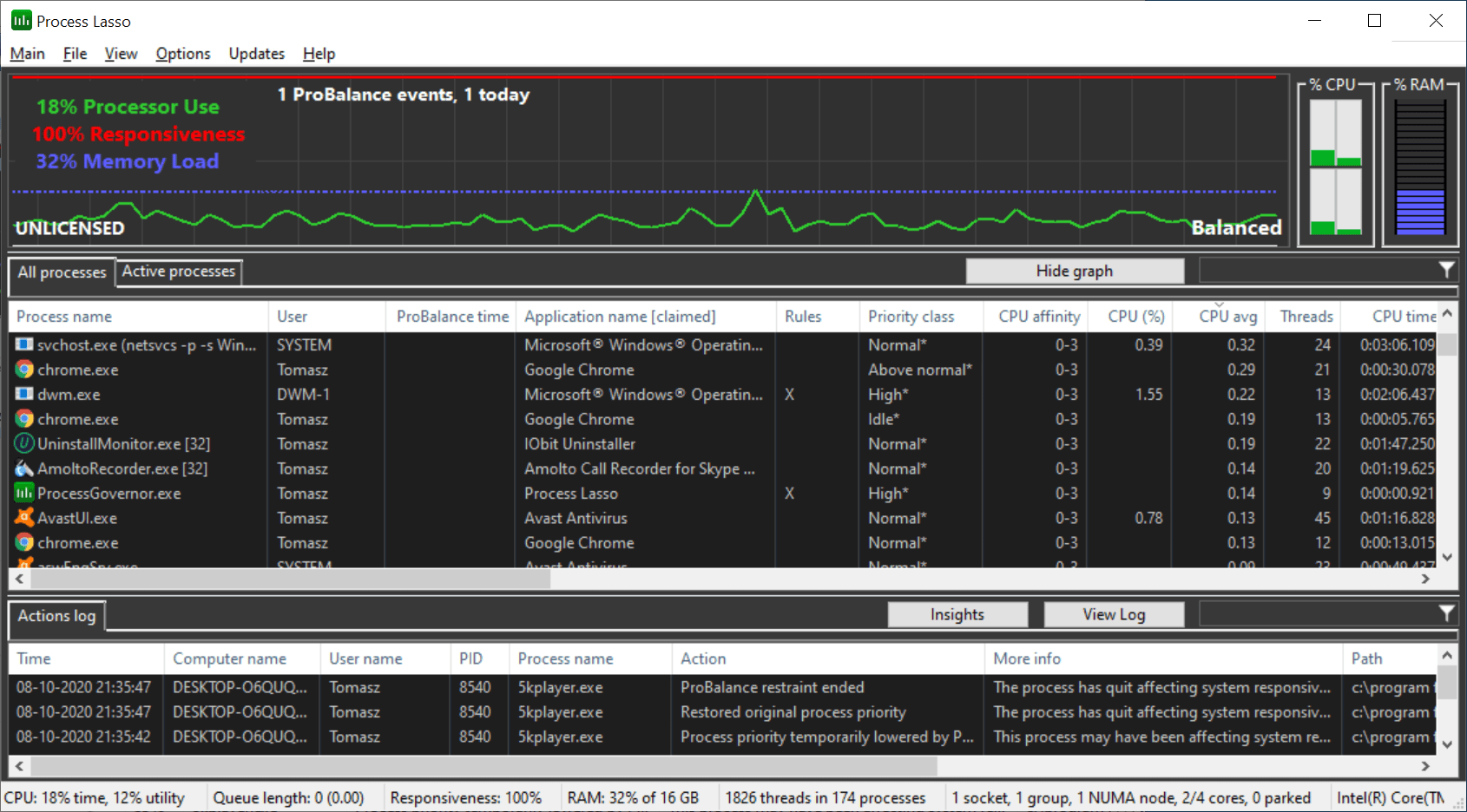Click the Hide graph button

[x=1075, y=271]
